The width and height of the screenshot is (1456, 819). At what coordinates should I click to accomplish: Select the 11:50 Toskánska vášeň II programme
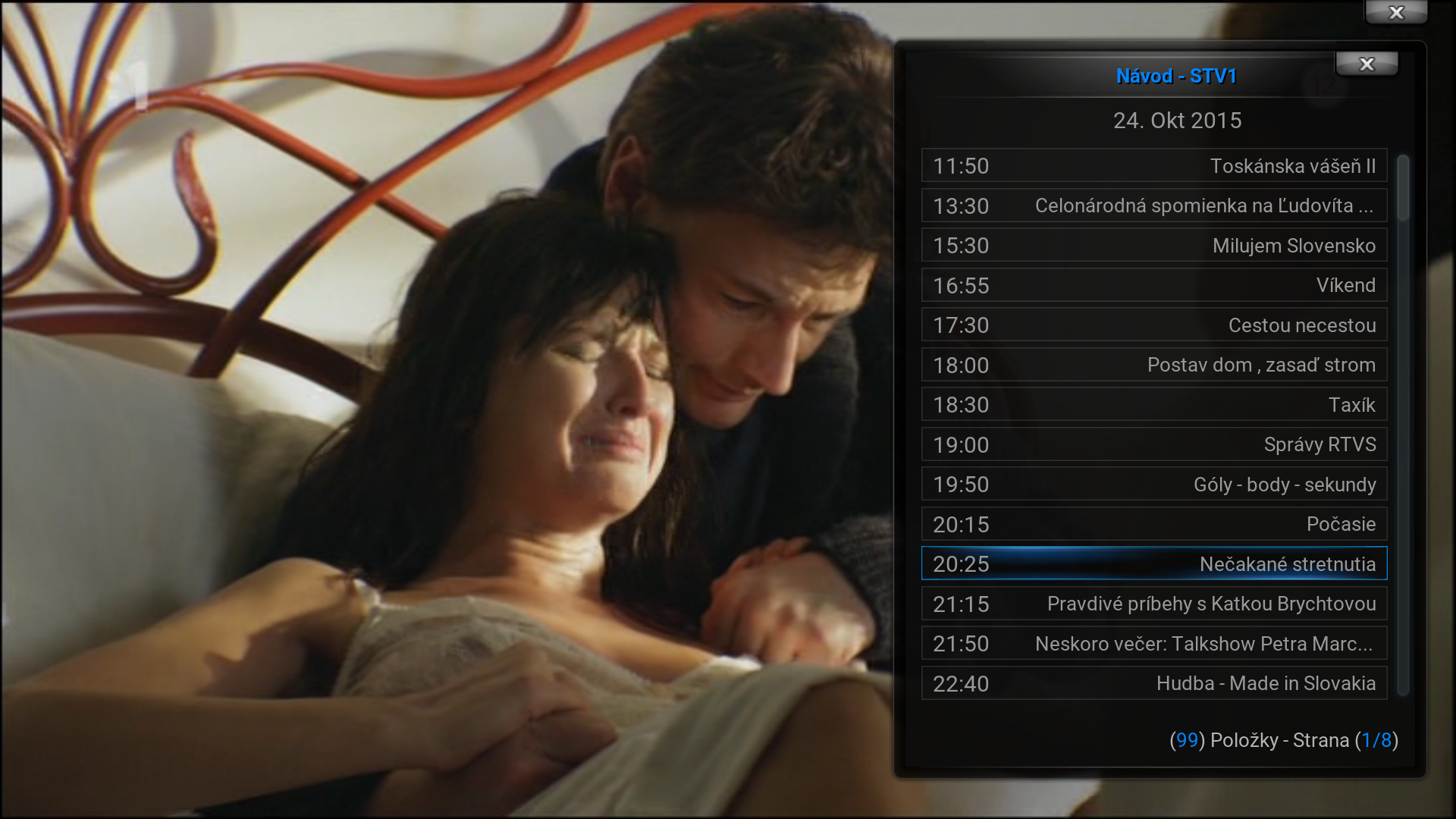(x=1153, y=166)
